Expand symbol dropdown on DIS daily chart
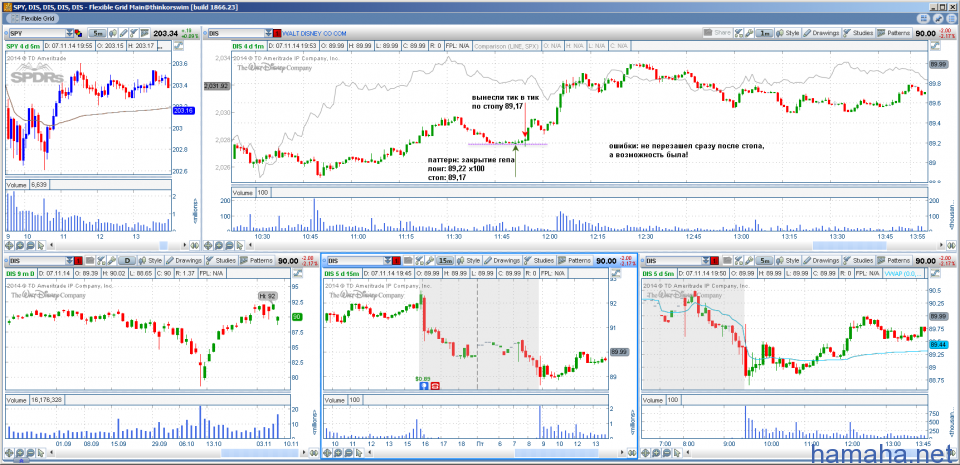The image size is (960, 465). 70,260
